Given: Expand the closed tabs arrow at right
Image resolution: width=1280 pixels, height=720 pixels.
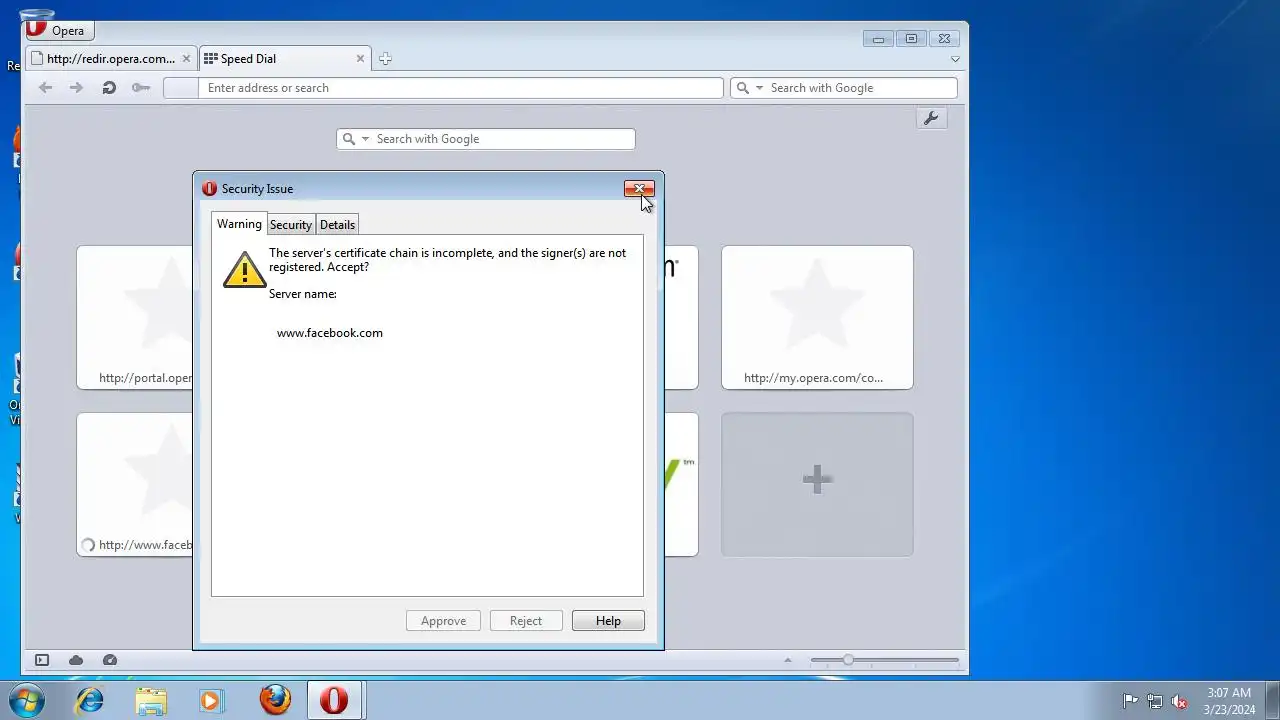Looking at the screenshot, I should [x=955, y=59].
